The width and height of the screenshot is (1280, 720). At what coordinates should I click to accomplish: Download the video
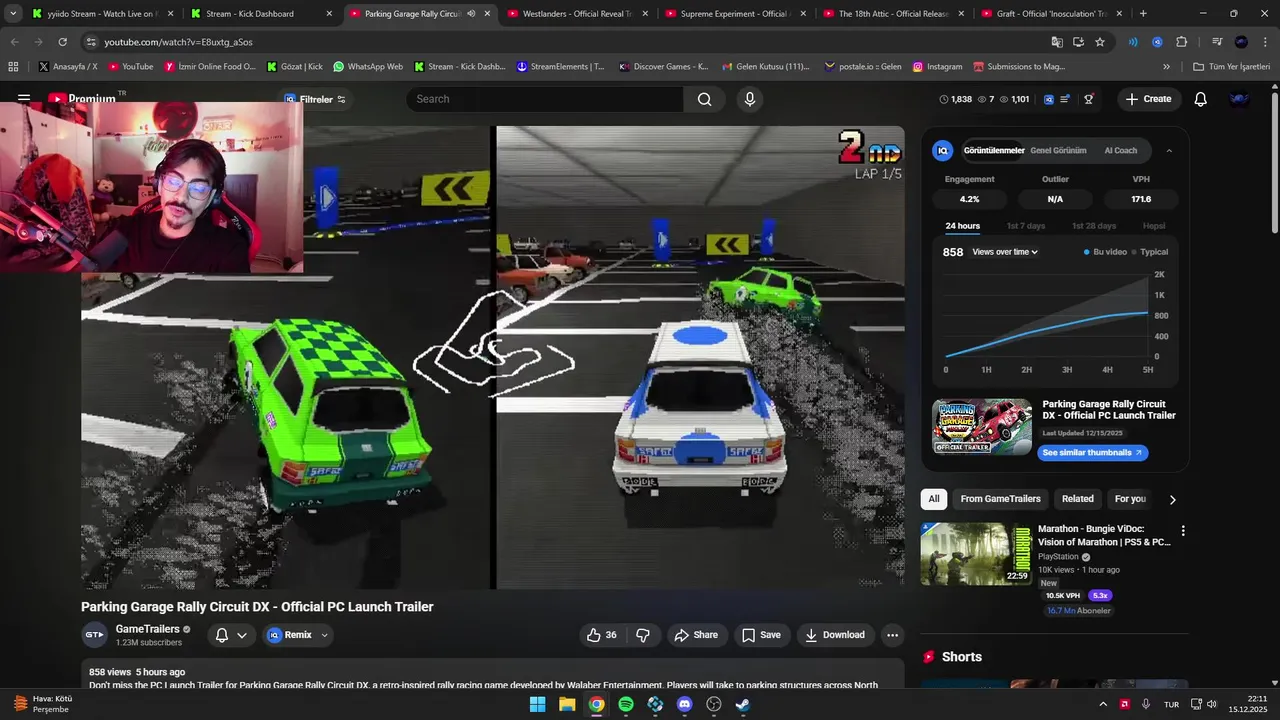pos(835,635)
